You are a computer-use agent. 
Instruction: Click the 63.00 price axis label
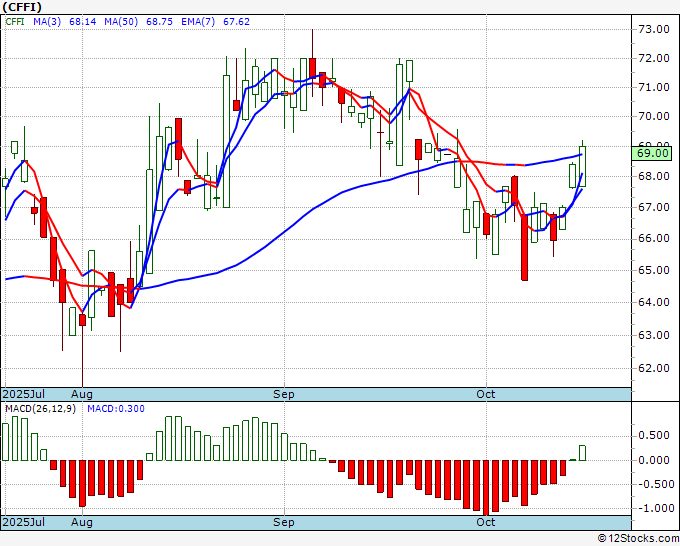coord(654,335)
